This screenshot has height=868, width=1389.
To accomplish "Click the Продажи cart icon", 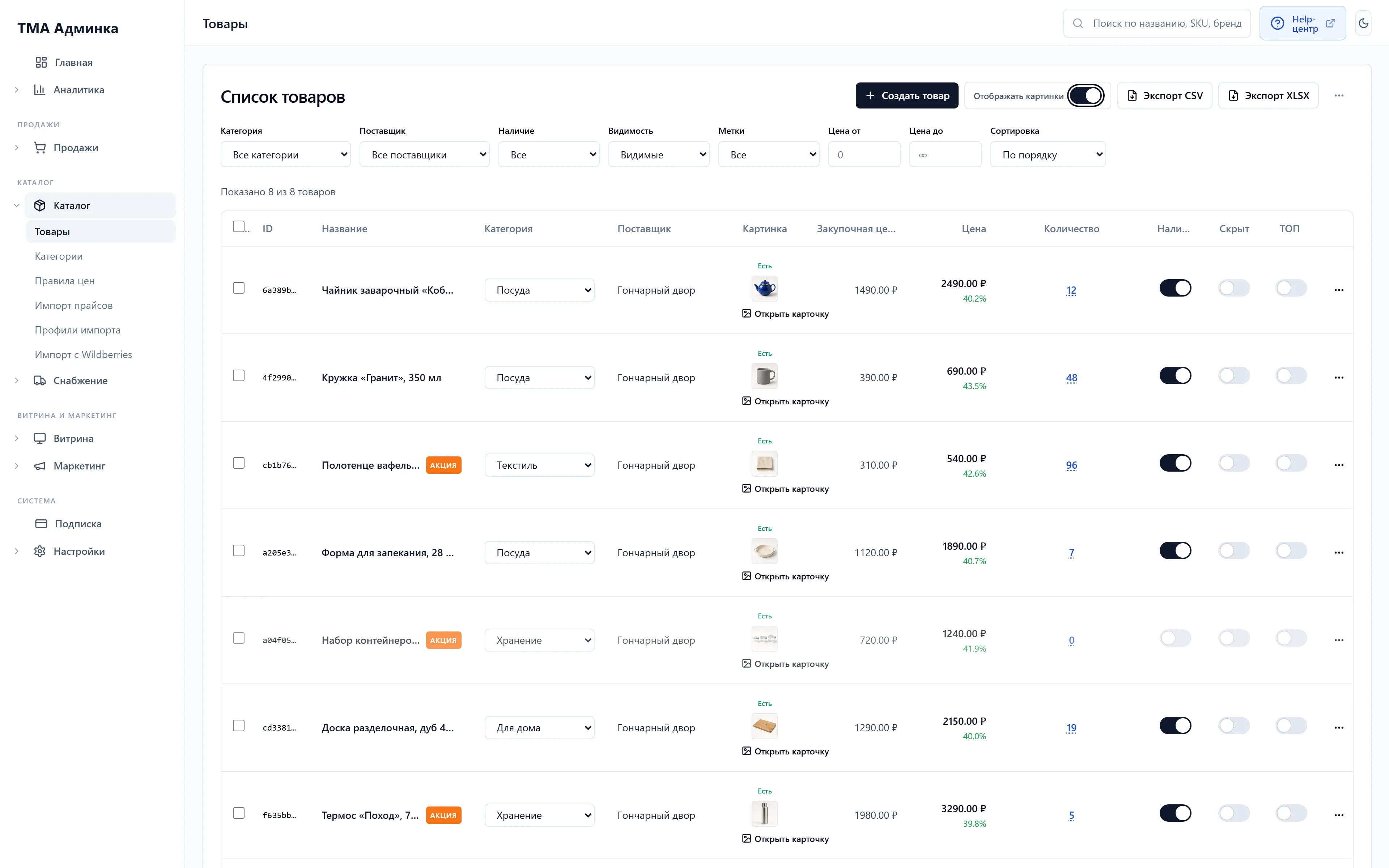I will (x=39, y=148).
